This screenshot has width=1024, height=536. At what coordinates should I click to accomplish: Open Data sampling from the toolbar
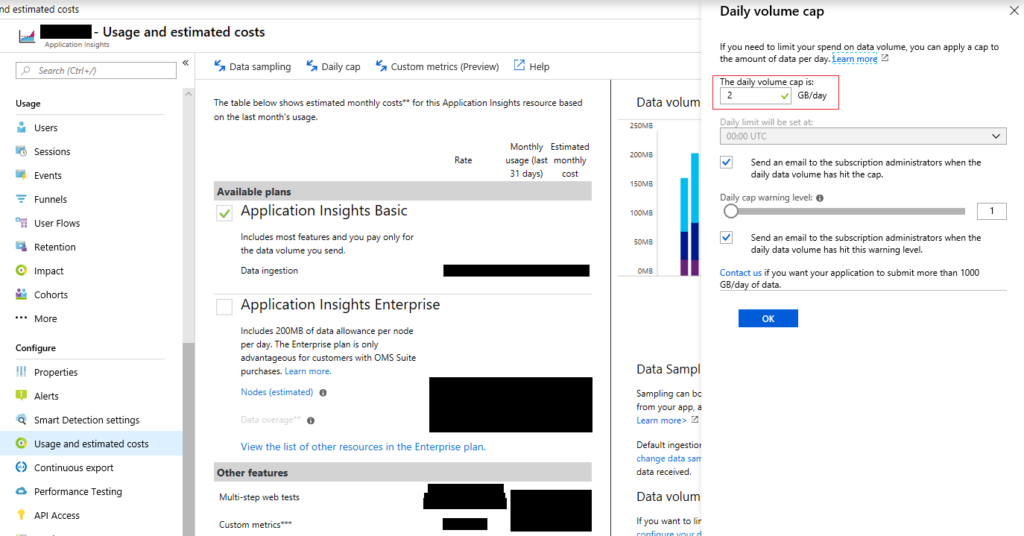252,67
